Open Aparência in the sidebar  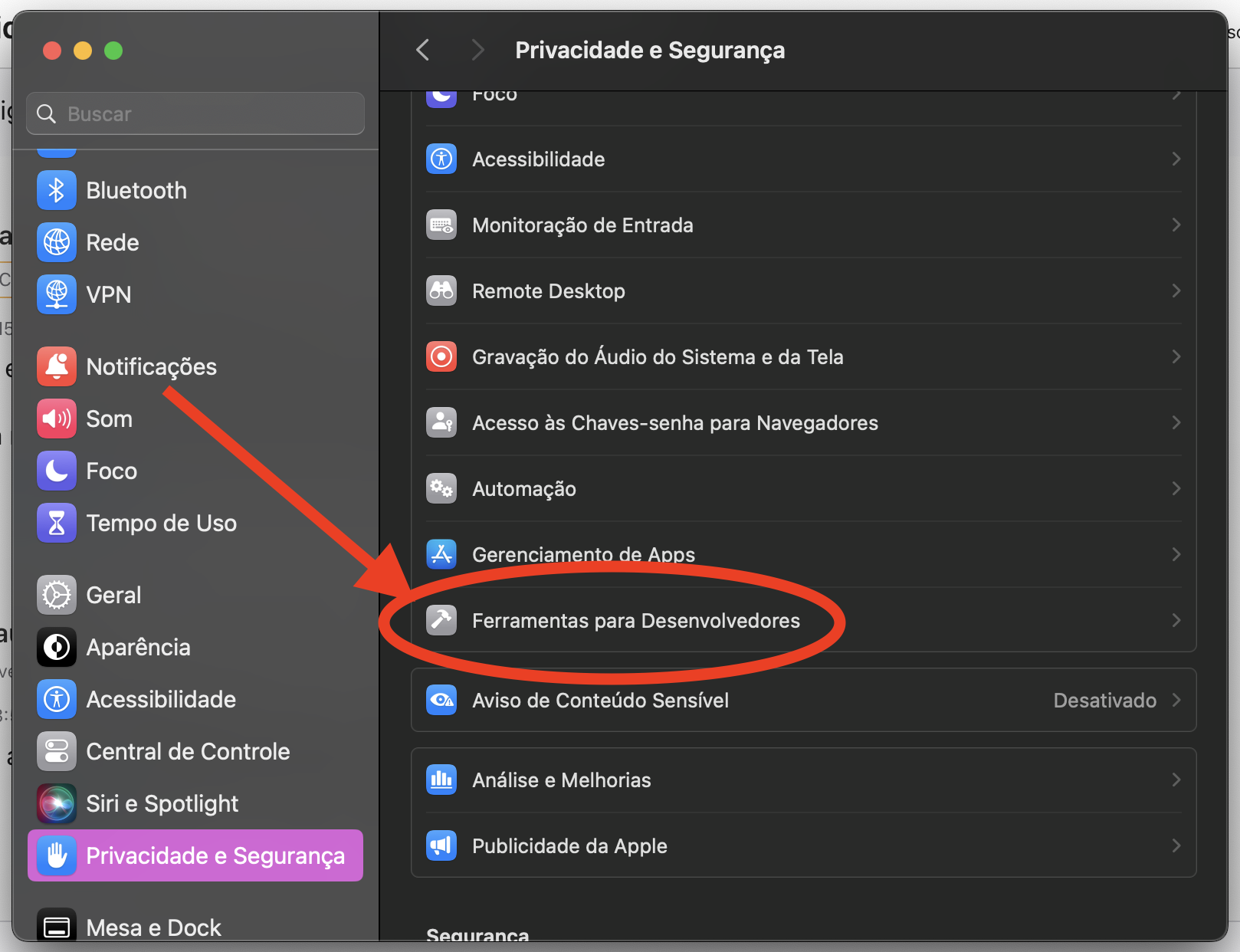pyautogui.click(x=138, y=647)
